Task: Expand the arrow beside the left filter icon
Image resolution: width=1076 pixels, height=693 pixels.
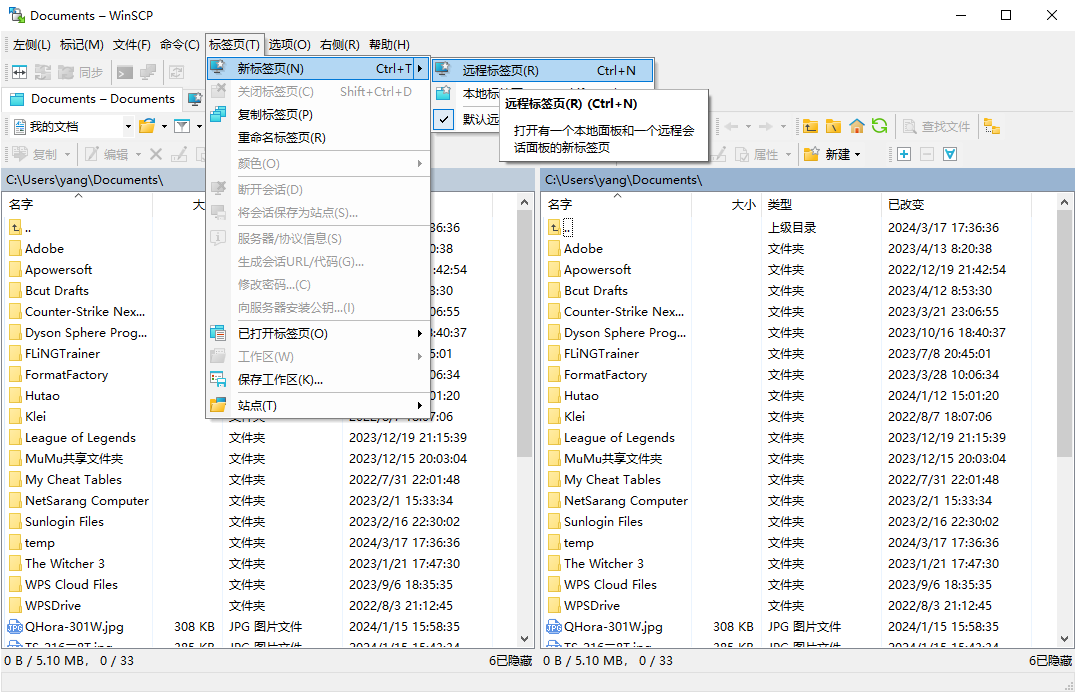Action: click(199, 126)
